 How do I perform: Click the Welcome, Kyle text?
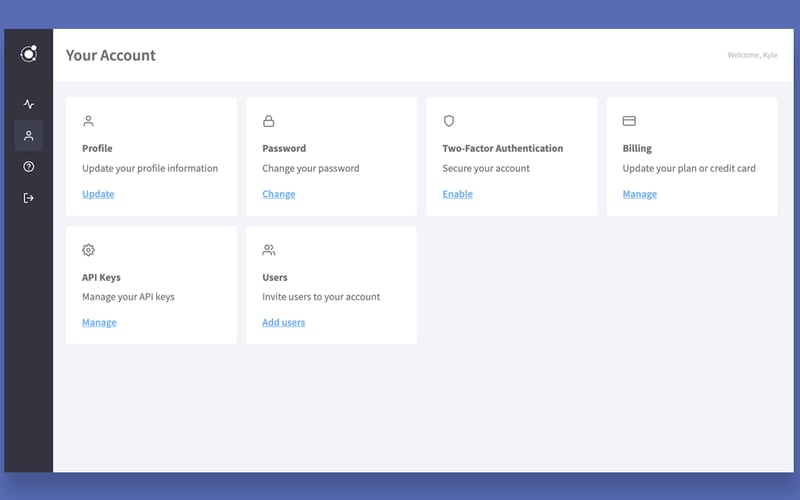click(752, 55)
